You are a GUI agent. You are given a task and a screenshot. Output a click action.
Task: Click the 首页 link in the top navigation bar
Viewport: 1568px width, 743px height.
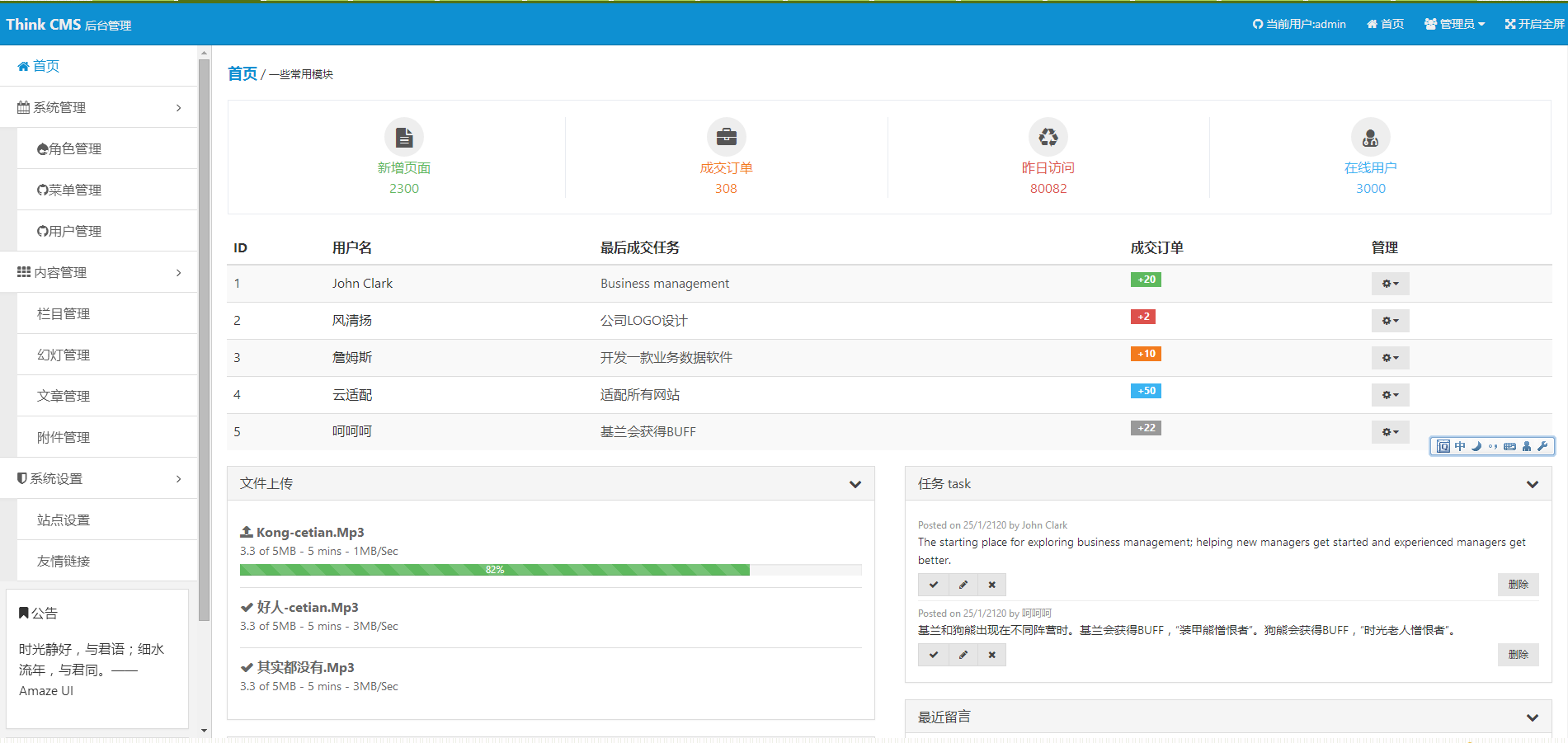pos(1386,24)
